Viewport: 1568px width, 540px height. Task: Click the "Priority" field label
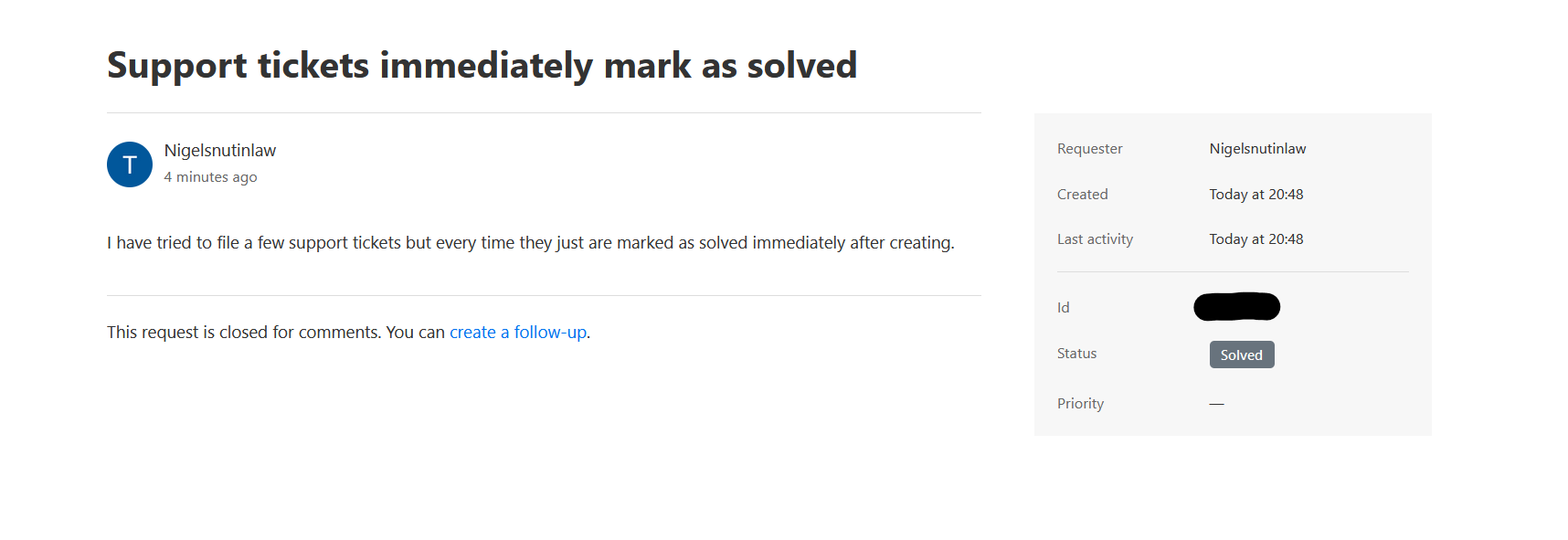1080,404
